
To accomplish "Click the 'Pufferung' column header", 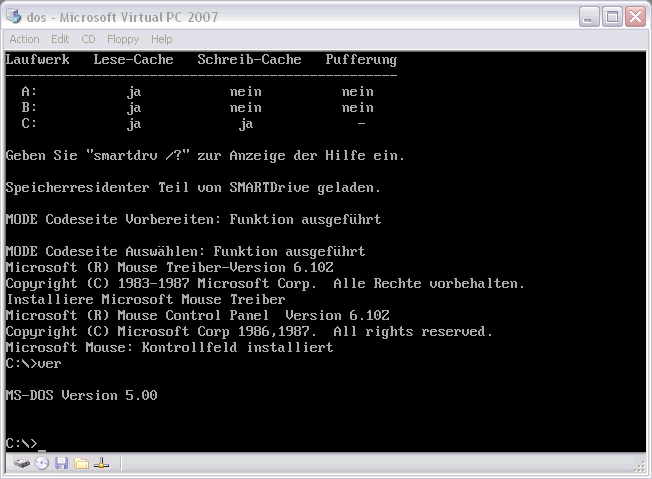I will coord(361,60).
